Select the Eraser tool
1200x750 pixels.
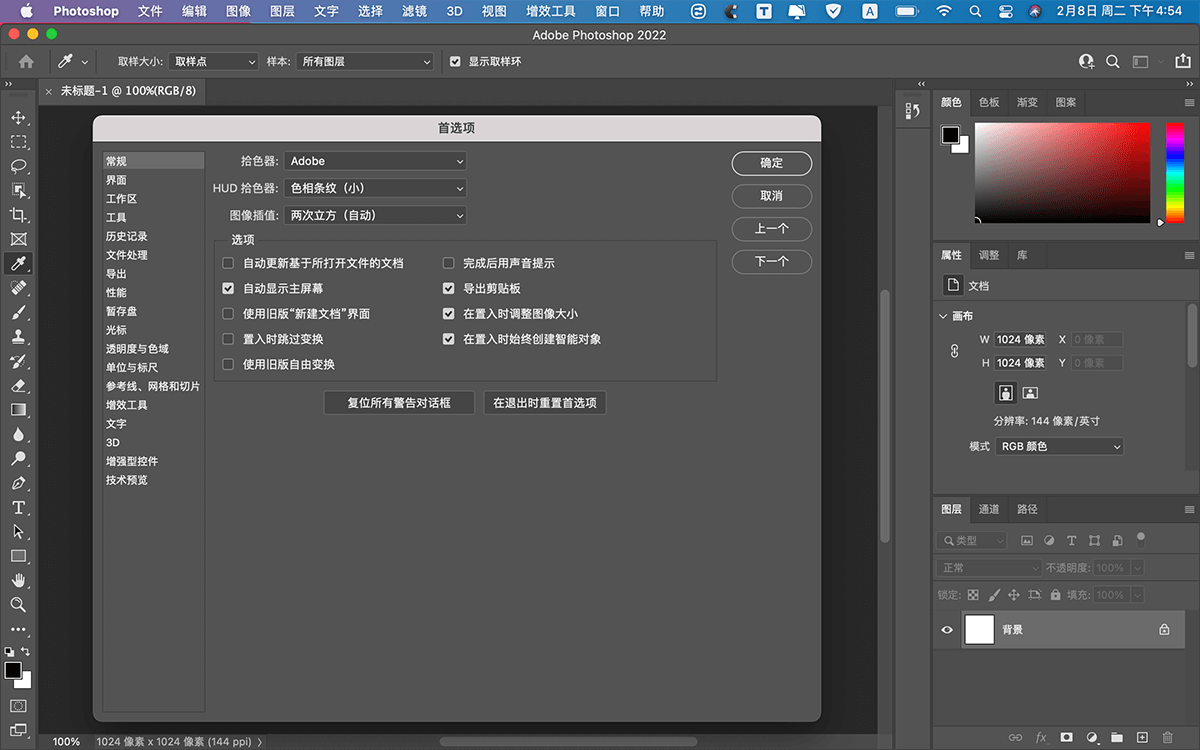(18, 385)
